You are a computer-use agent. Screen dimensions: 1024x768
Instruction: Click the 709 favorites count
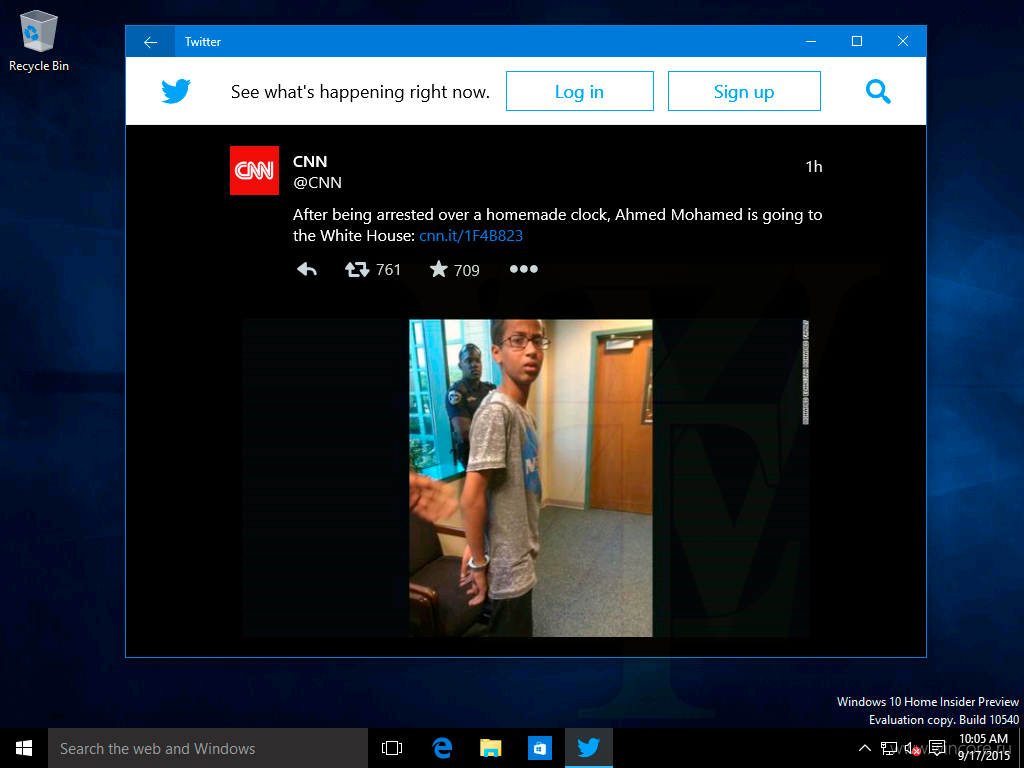pos(467,270)
